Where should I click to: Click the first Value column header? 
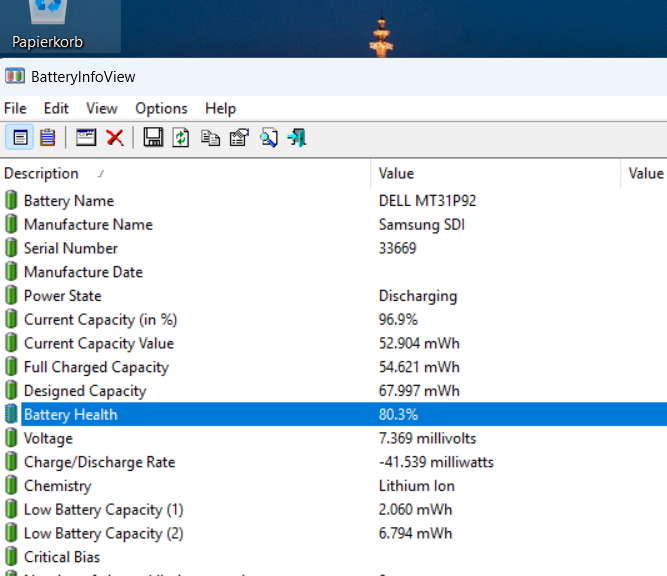pos(496,174)
